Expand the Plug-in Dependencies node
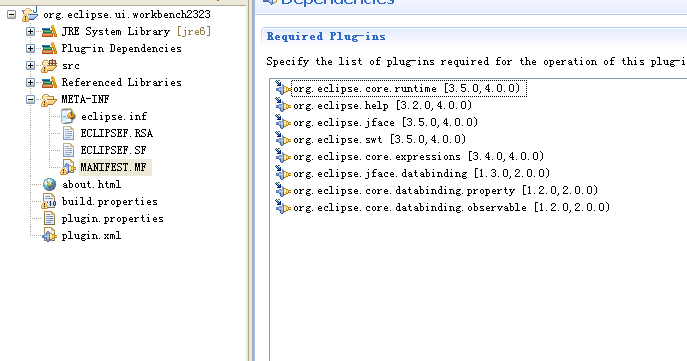The image size is (687, 361). (x=30, y=49)
